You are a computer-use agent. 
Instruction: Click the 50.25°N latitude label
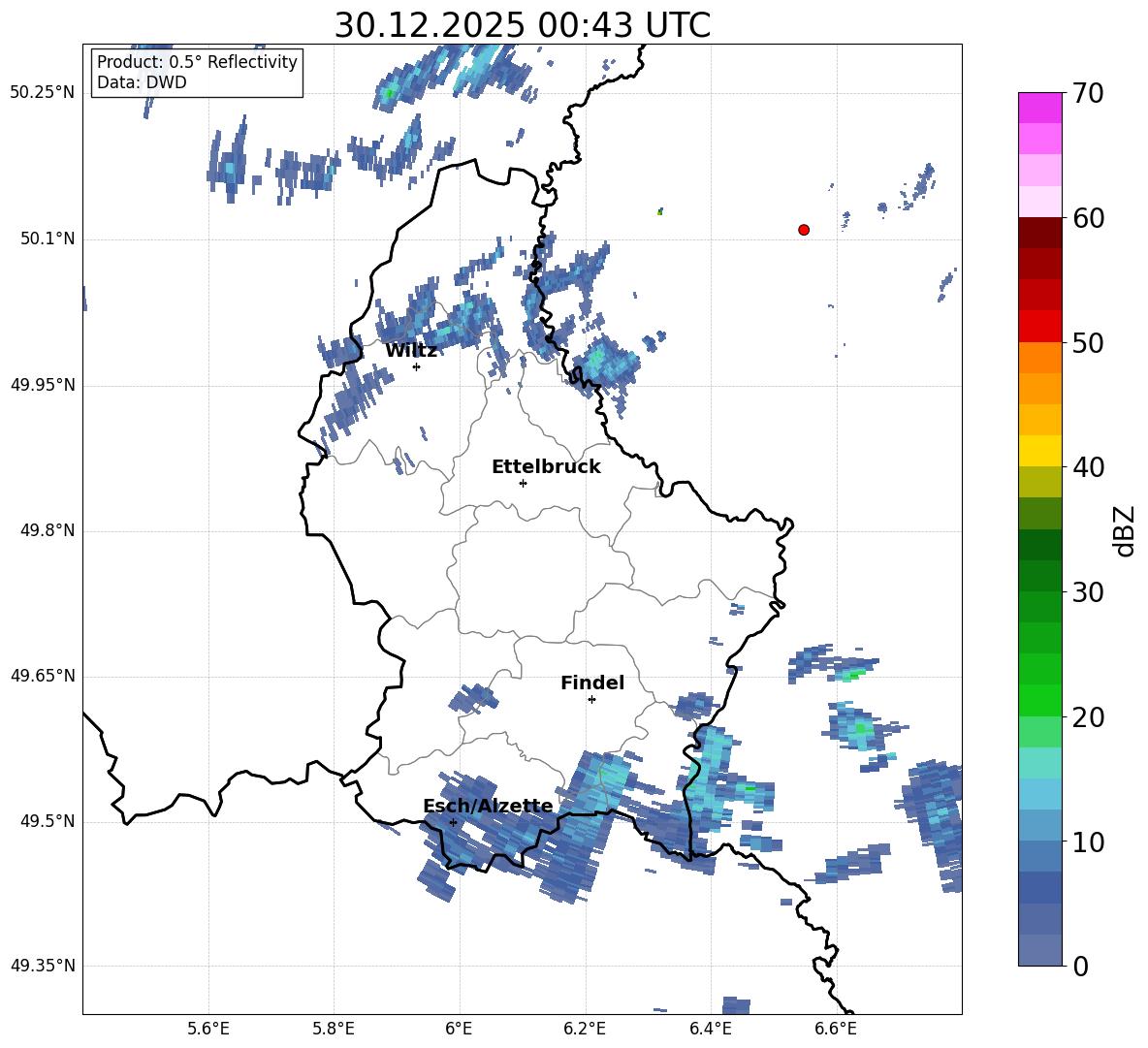tap(43, 93)
